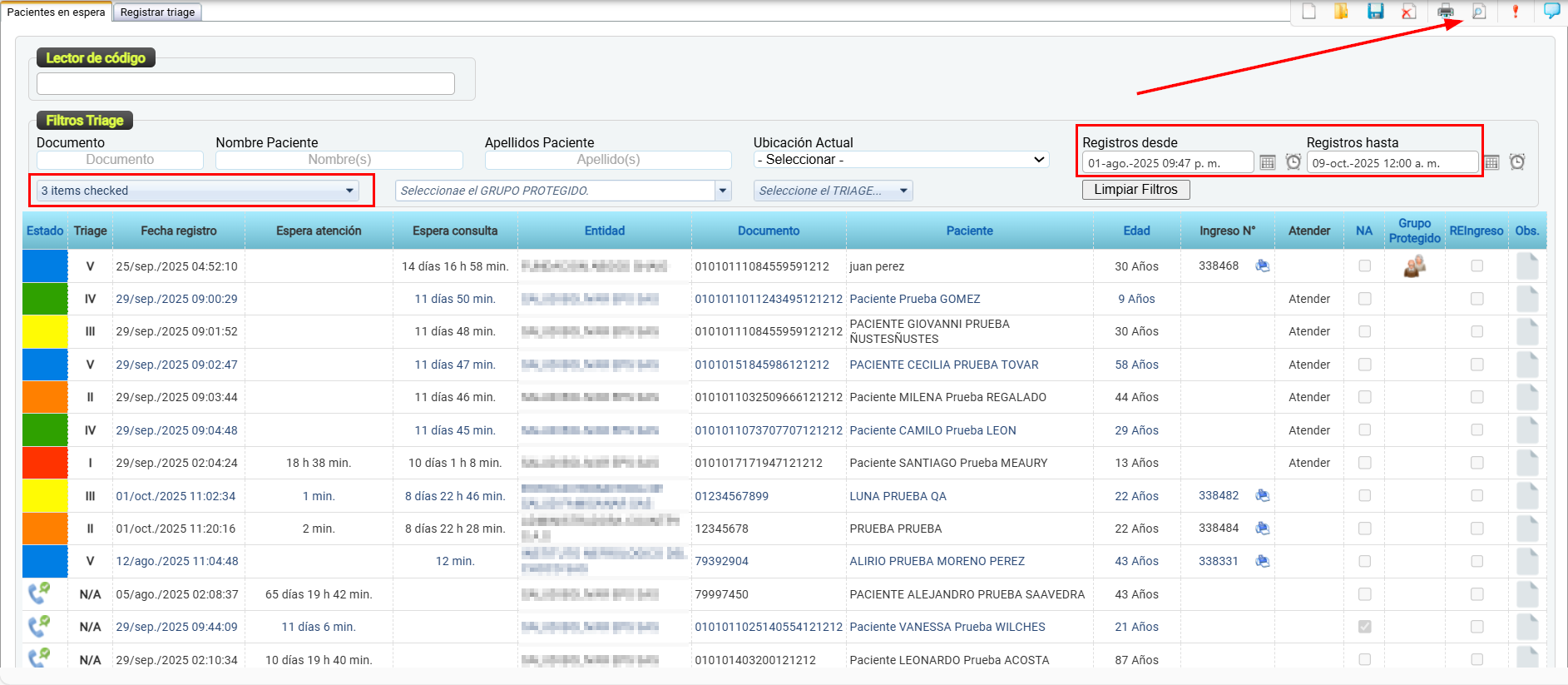
Task: Click clock icon next to Registros hasta
Action: click(x=1517, y=162)
